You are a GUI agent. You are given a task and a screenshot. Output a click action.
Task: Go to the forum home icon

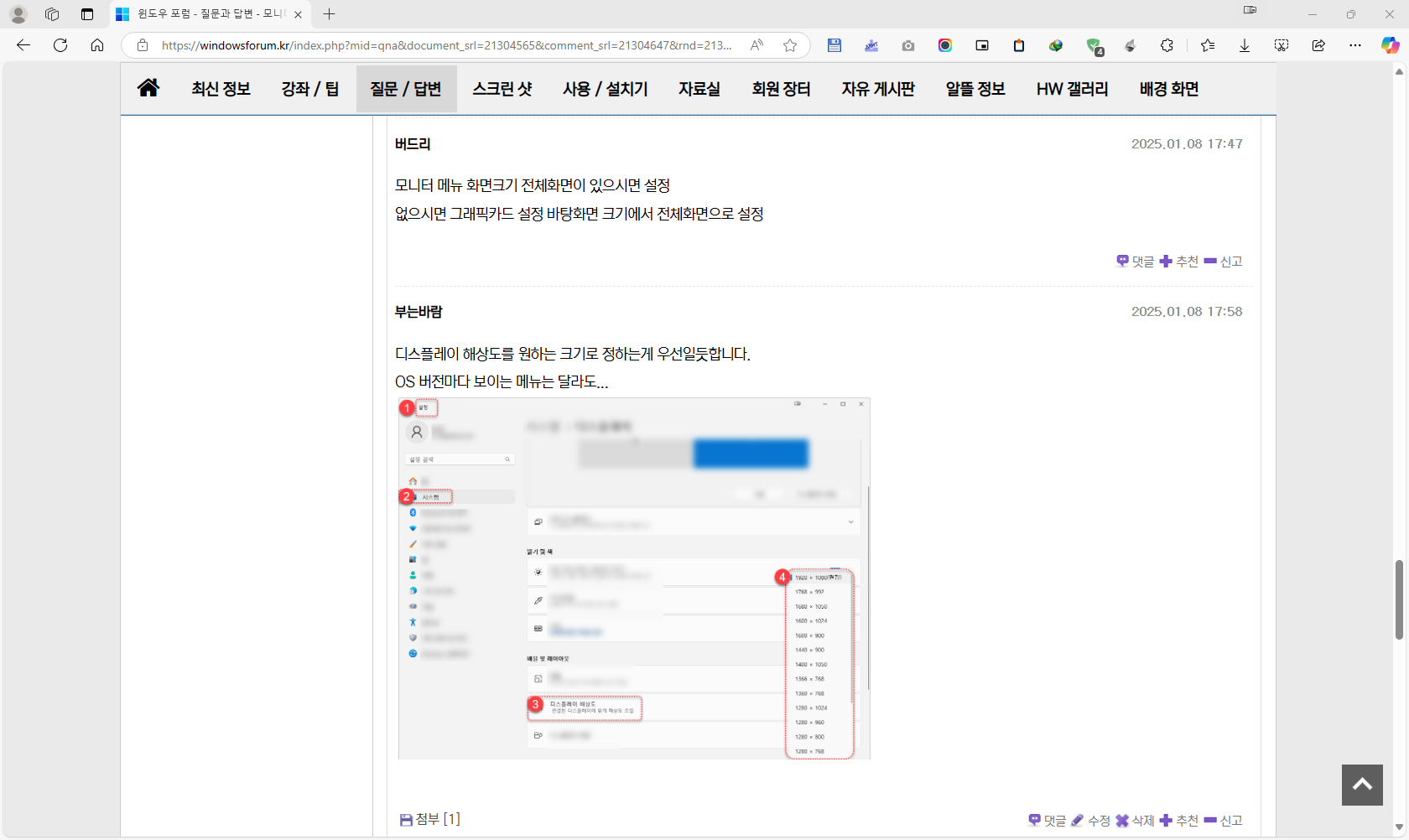[x=148, y=88]
